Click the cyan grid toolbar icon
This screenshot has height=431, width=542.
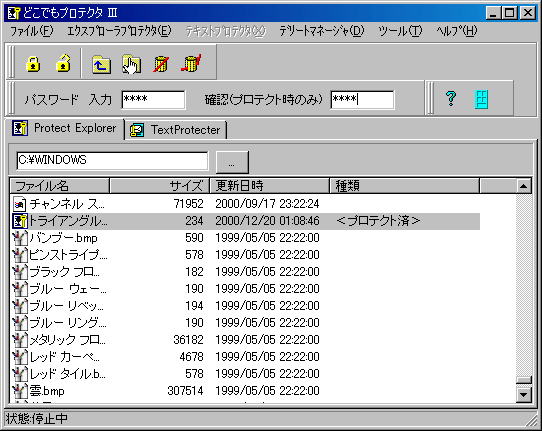point(482,100)
